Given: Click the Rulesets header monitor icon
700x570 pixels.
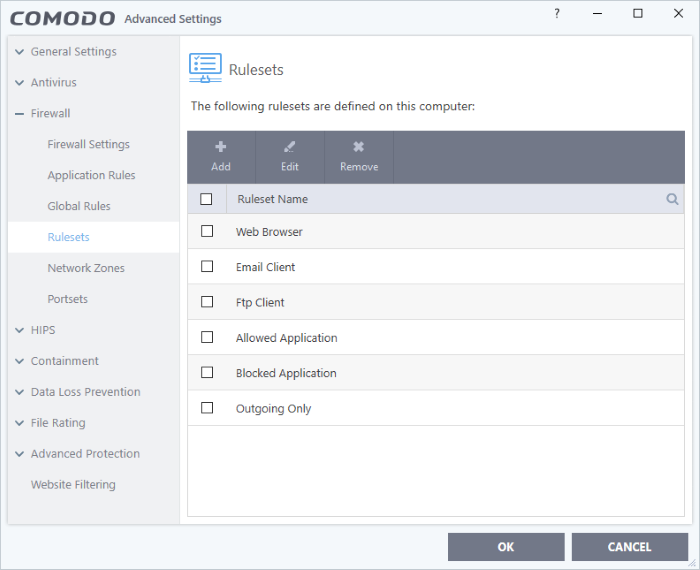Looking at the screenshot, I should pos(205,68).
